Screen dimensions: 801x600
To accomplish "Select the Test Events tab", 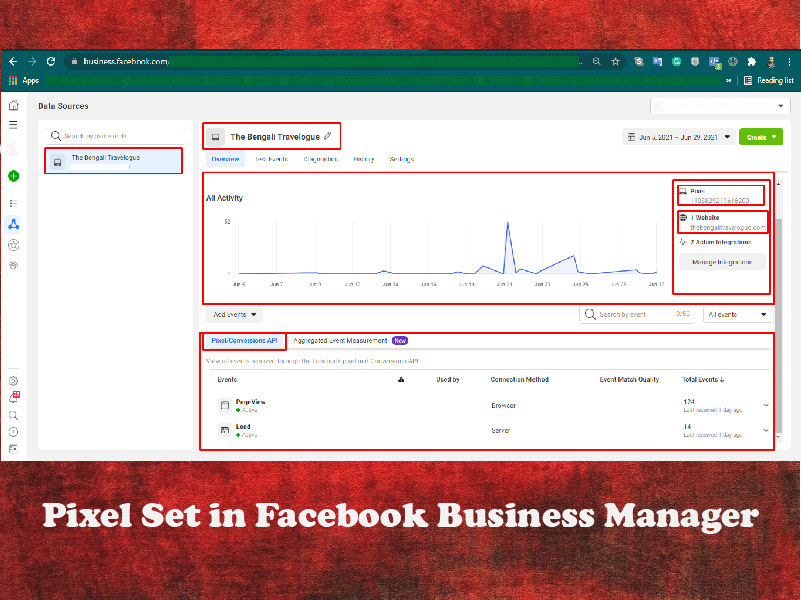I will click(272, 159).
